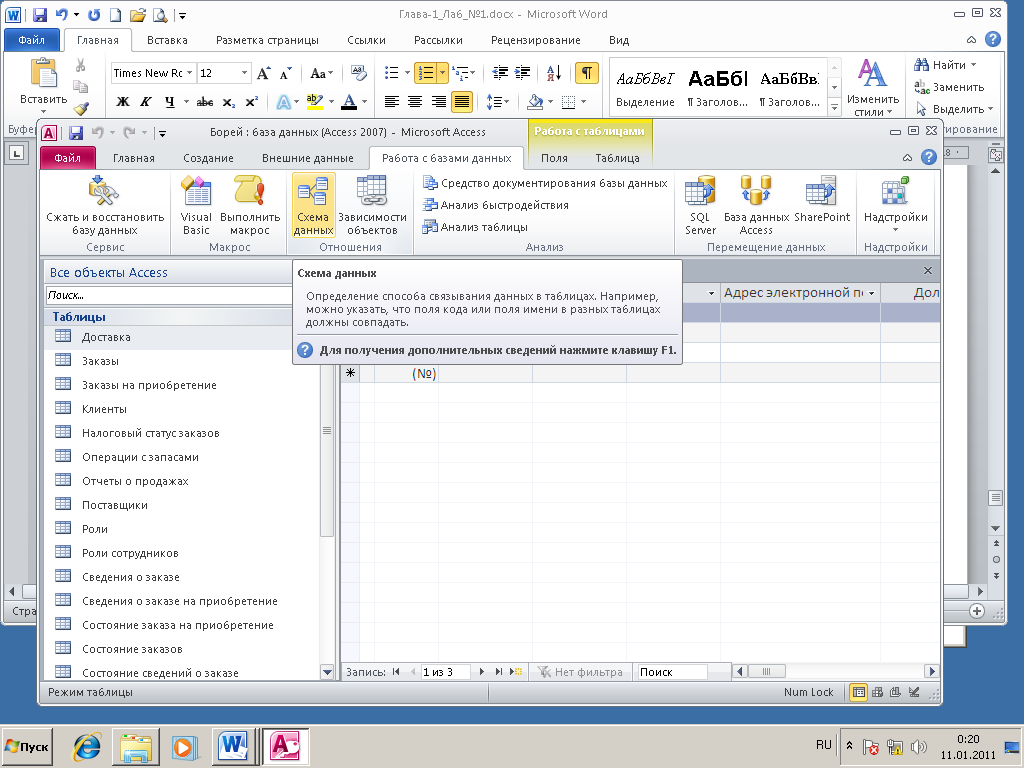Open Word Рецензирование tab
Viewport: 1024px width, 768px height.
(x=536, y=40)
